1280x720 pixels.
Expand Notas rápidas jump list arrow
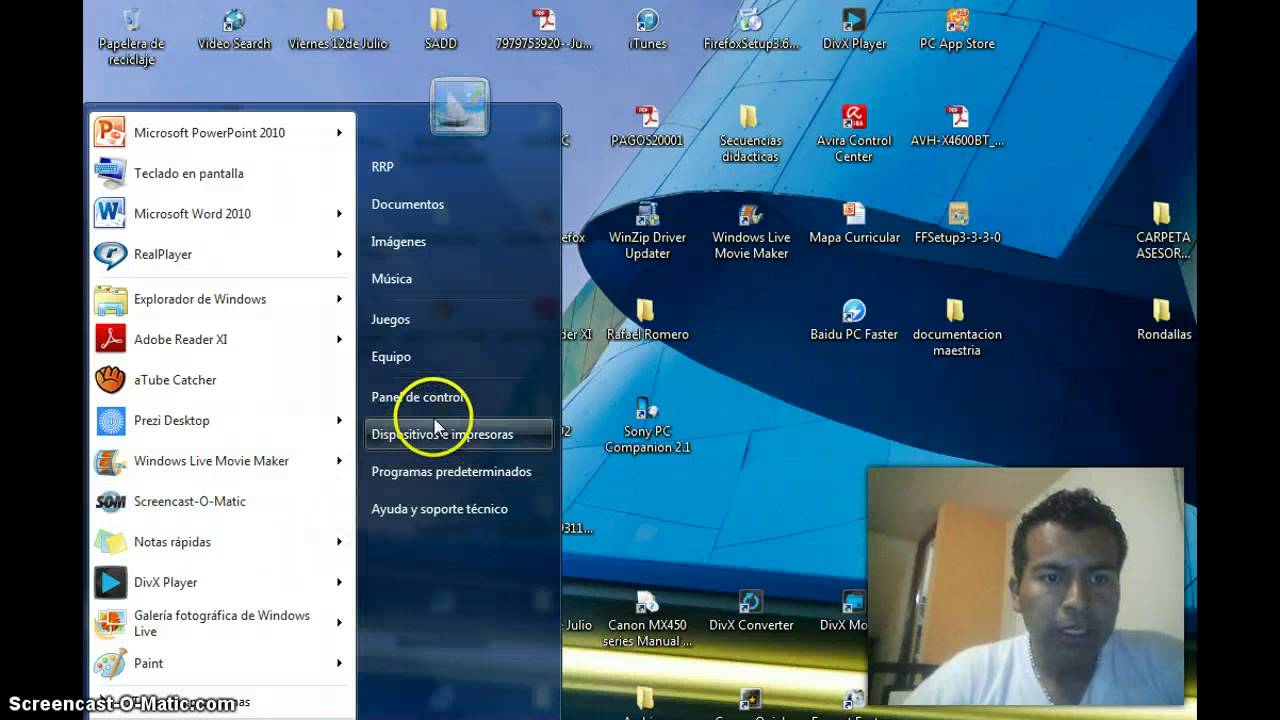339,542
